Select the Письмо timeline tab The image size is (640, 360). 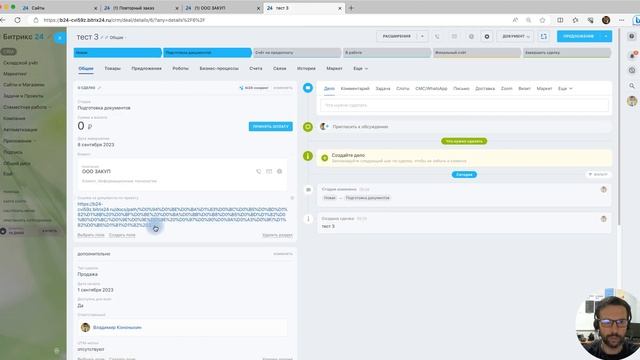coord(461,89)
